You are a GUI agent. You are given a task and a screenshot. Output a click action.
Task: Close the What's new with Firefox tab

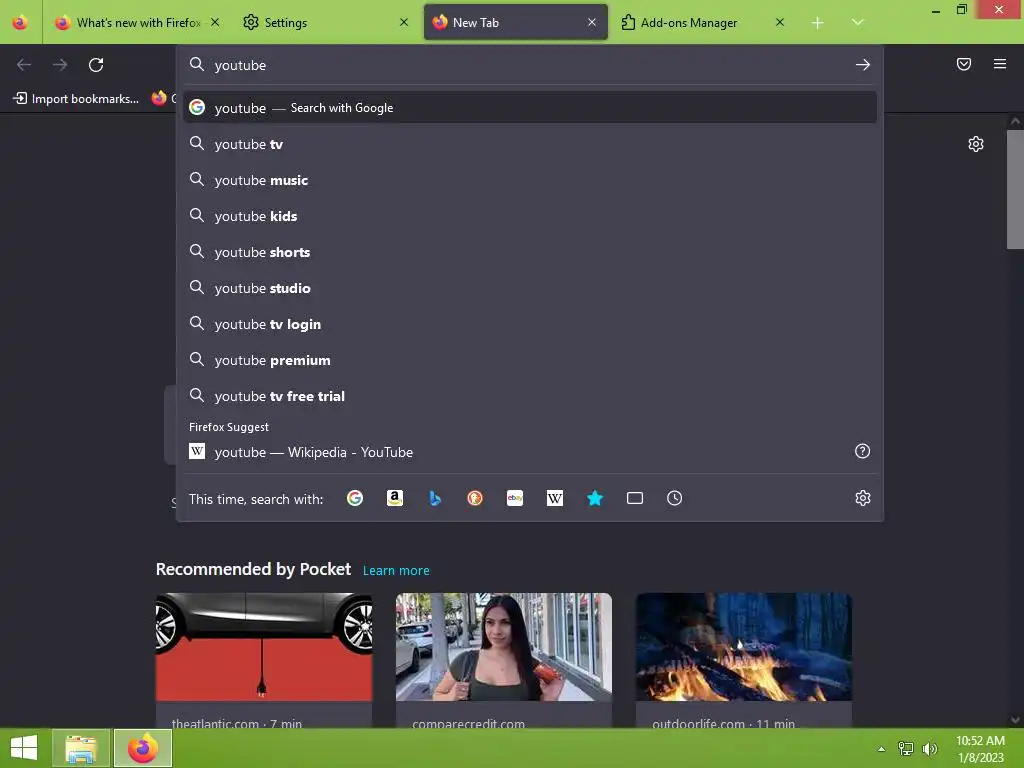tap(215, 22)
